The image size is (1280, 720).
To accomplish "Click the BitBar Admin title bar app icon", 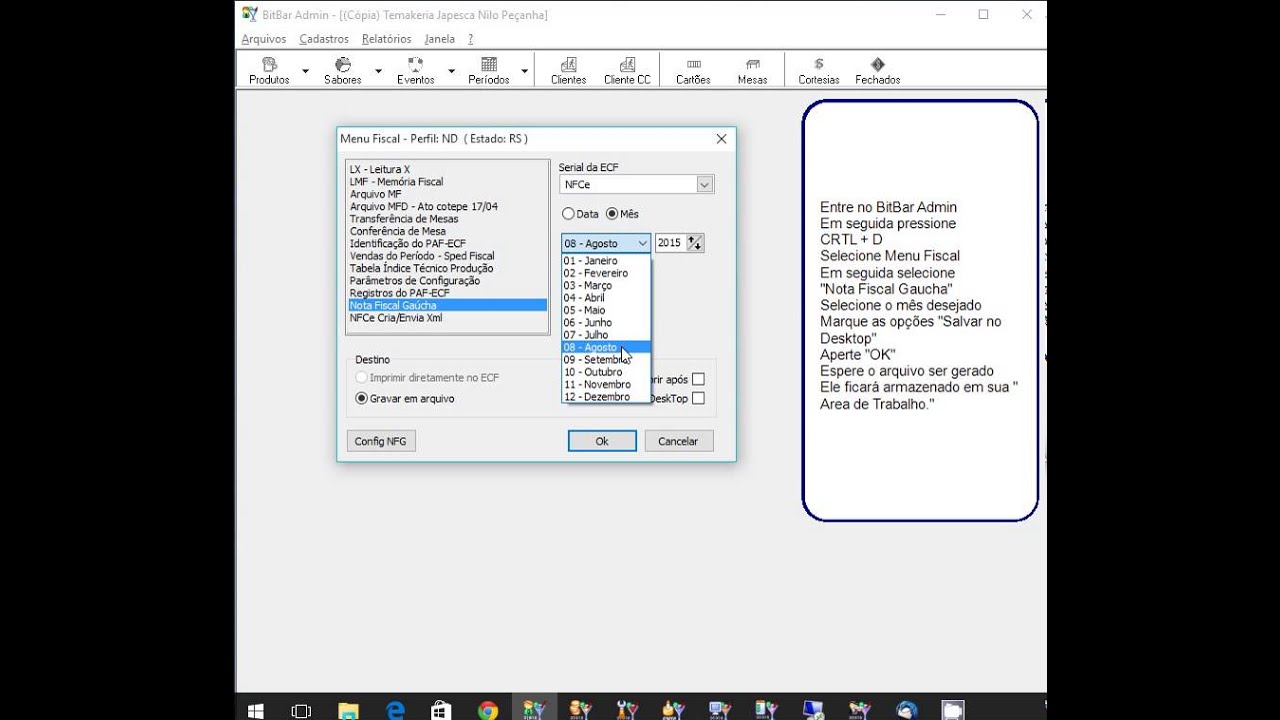I will (x=250, y=14).
